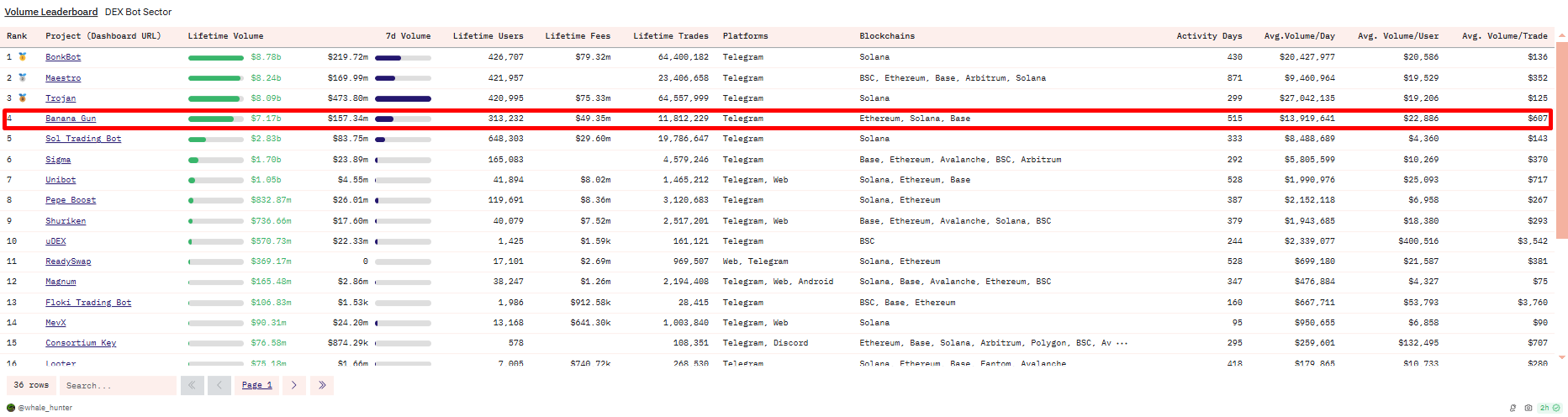Screen dimensions: 1568x417
Task: Sort by the Lifetime Trades column header
Action: (671, 36)
